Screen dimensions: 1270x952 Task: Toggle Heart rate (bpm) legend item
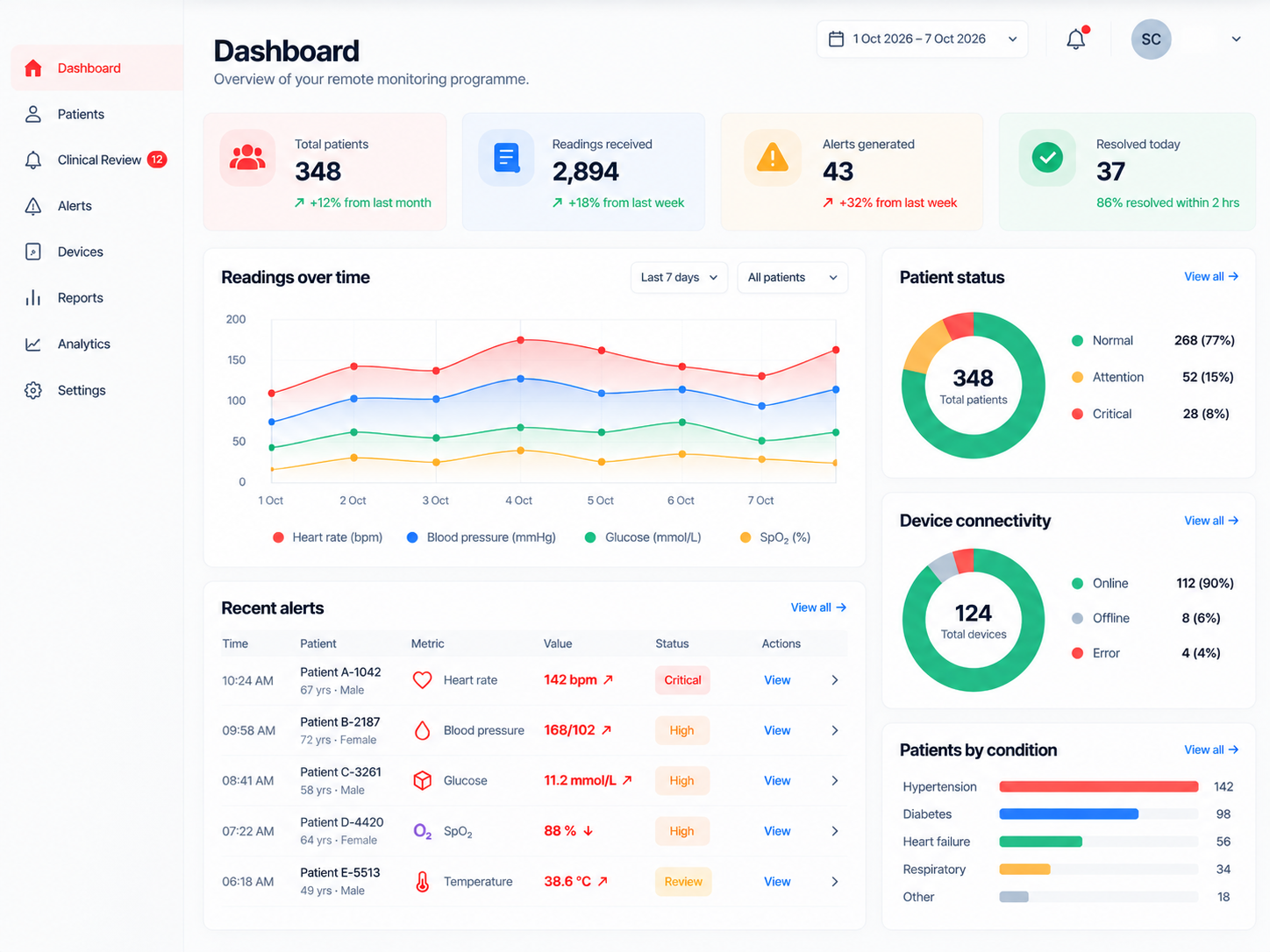click(327, 537)
